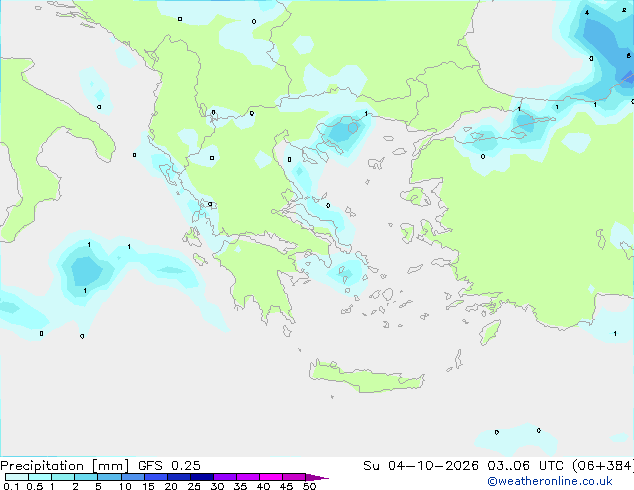
Task: Pick the bright magenta legend swatch at 40
Action: [271, 477]
